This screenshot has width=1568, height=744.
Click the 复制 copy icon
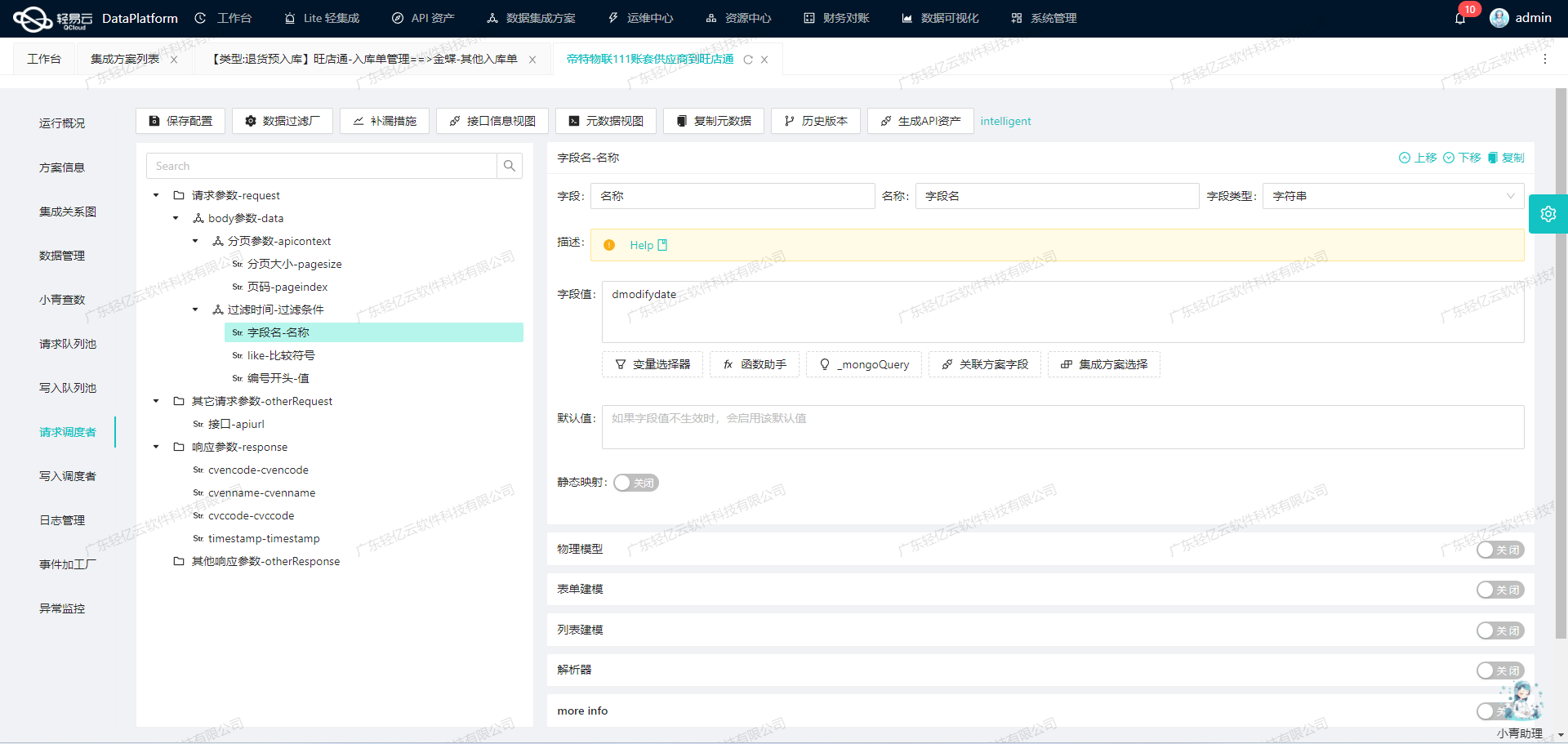[1493, 158]
